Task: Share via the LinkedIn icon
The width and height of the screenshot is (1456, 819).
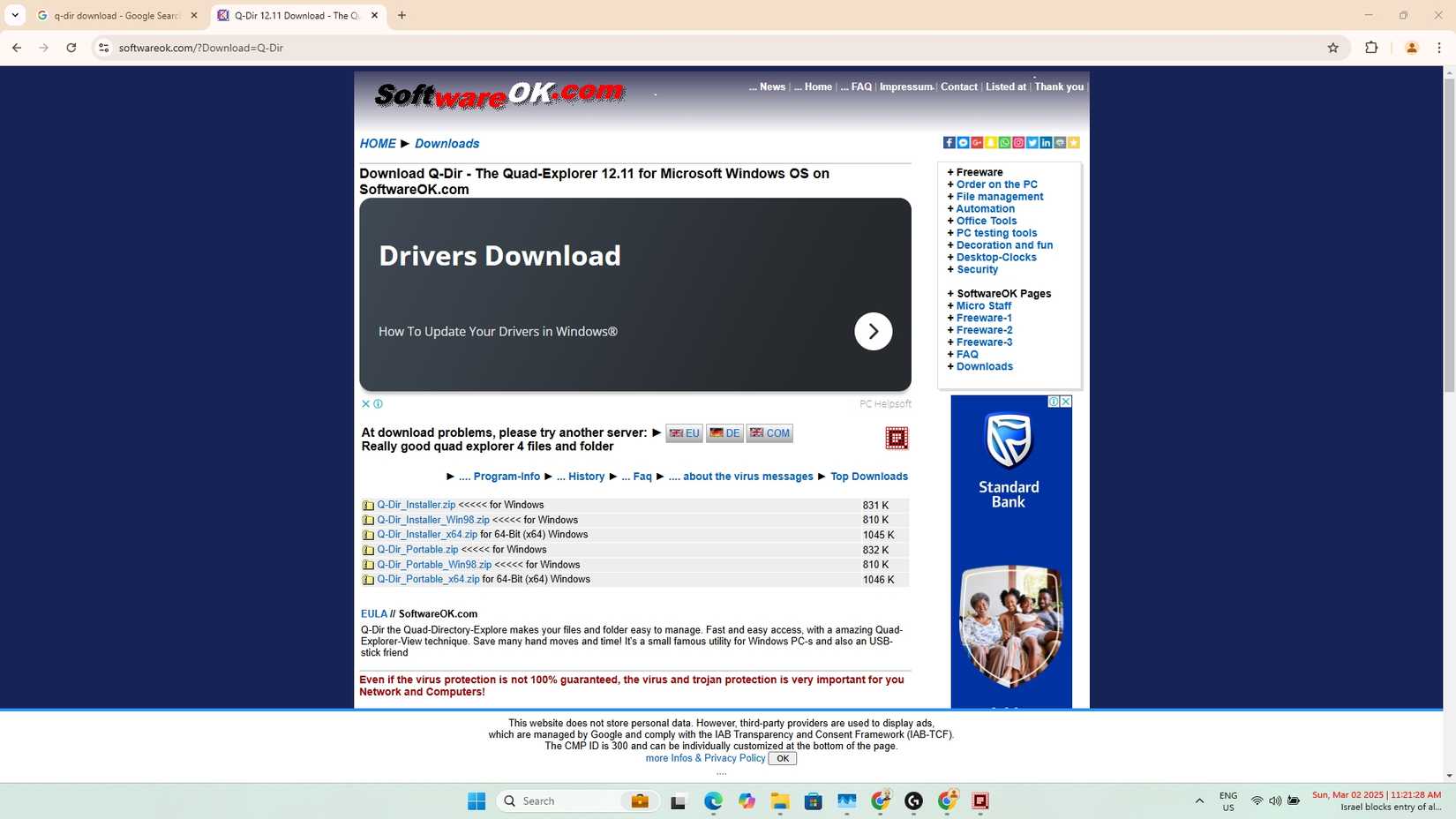Action: [1047, 142]
